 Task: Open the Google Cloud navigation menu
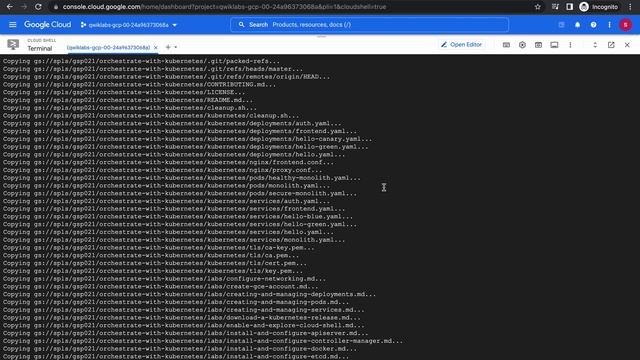[13, 25]
